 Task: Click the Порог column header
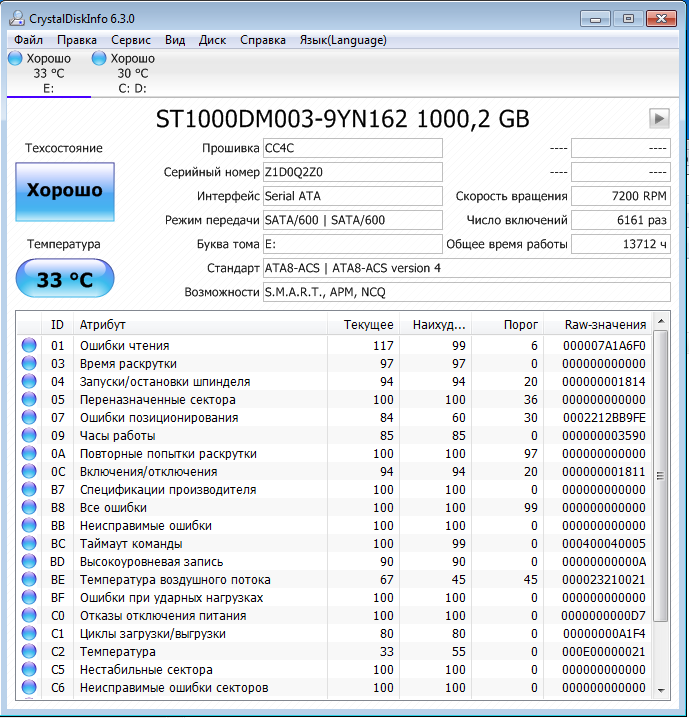coord(508,324)
